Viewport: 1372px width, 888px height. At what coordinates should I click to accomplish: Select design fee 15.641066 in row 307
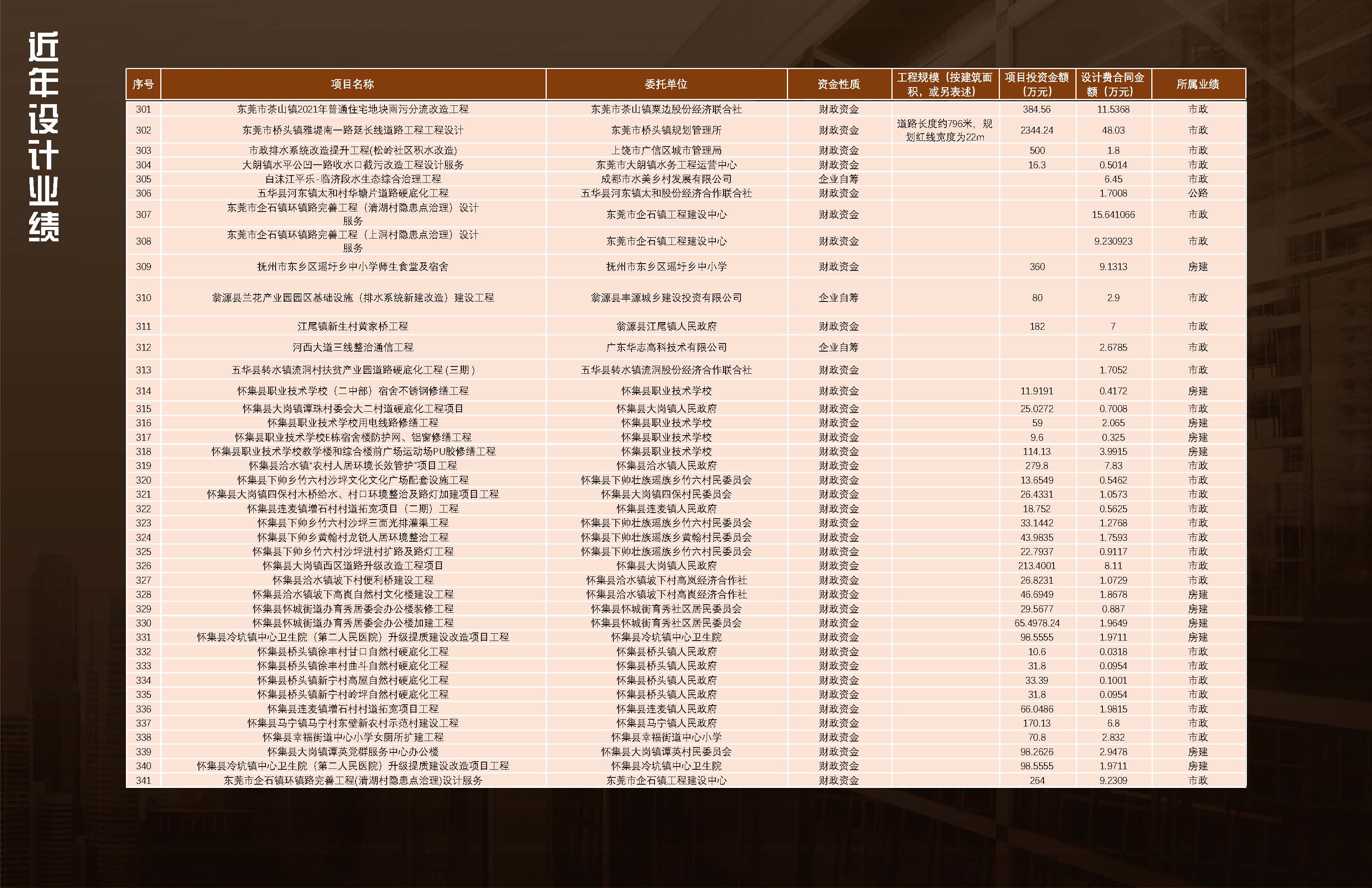tap(1113, 214)
